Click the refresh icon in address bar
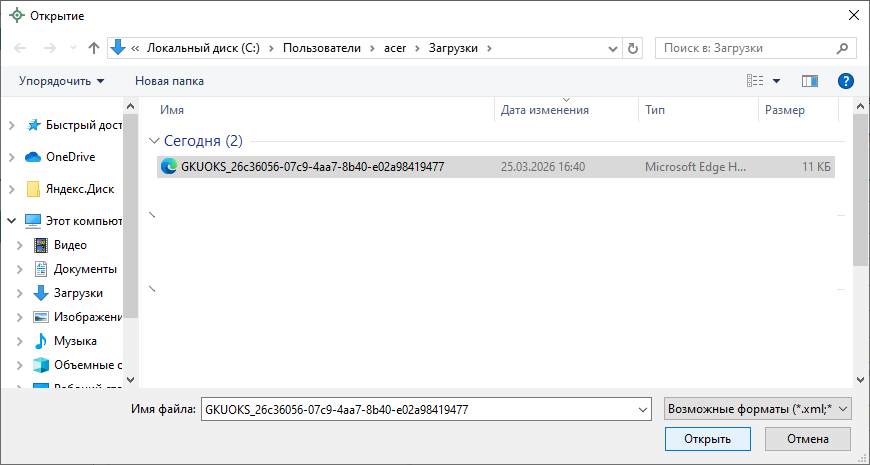Screen dimensions: 870x465 pos(632,48)
